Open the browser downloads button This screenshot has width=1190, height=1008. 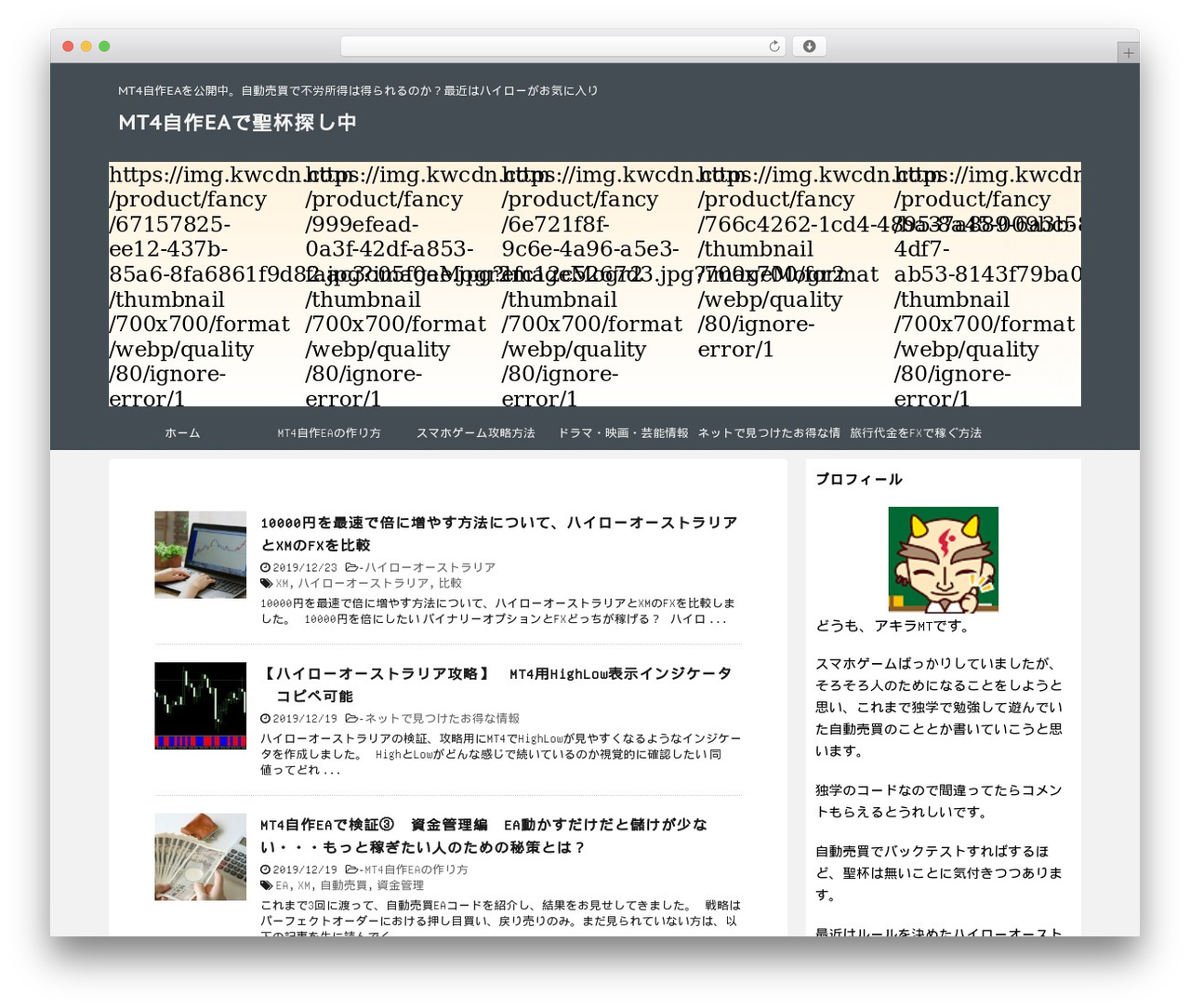coord(809,46)
